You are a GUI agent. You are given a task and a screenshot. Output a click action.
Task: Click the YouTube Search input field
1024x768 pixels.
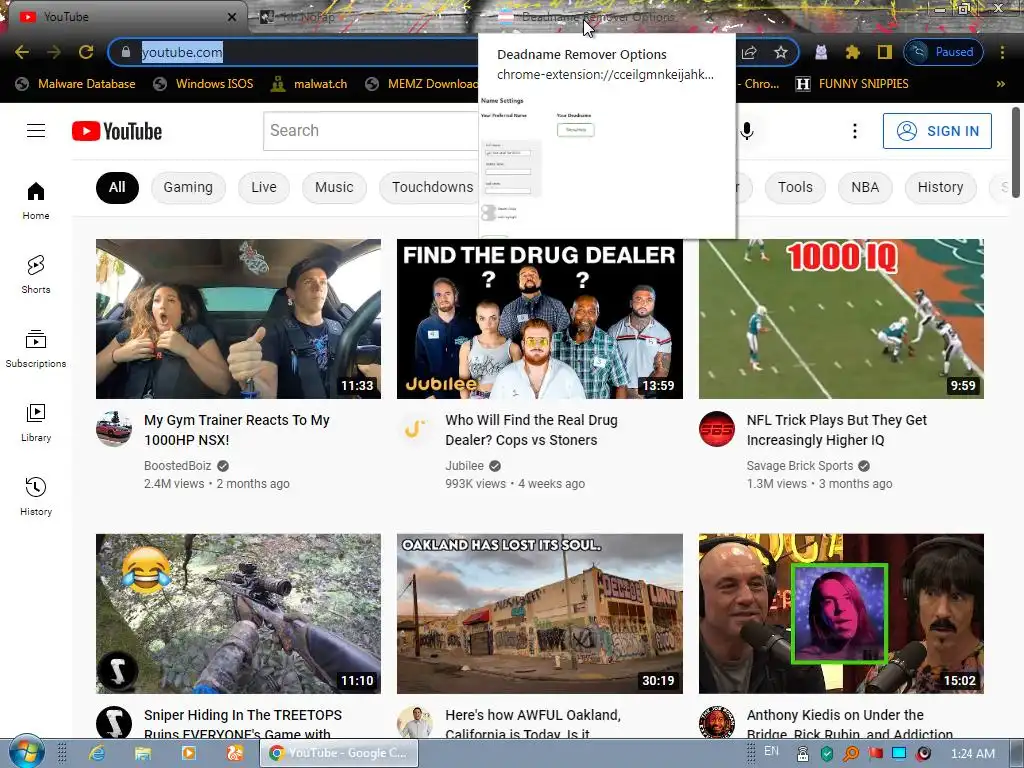pyautogui.click(x=371, y=131)
